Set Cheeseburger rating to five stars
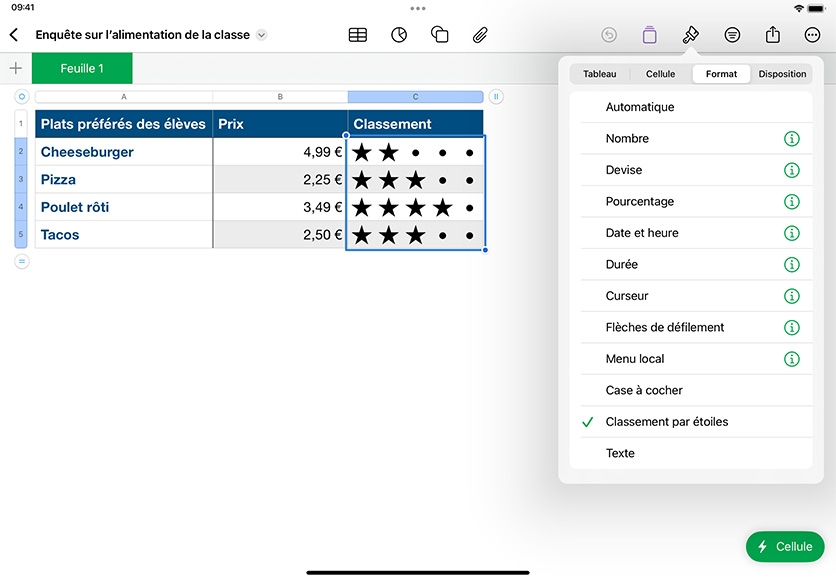The width and height of the screenshot is (836, 580). tap(469, 153)
